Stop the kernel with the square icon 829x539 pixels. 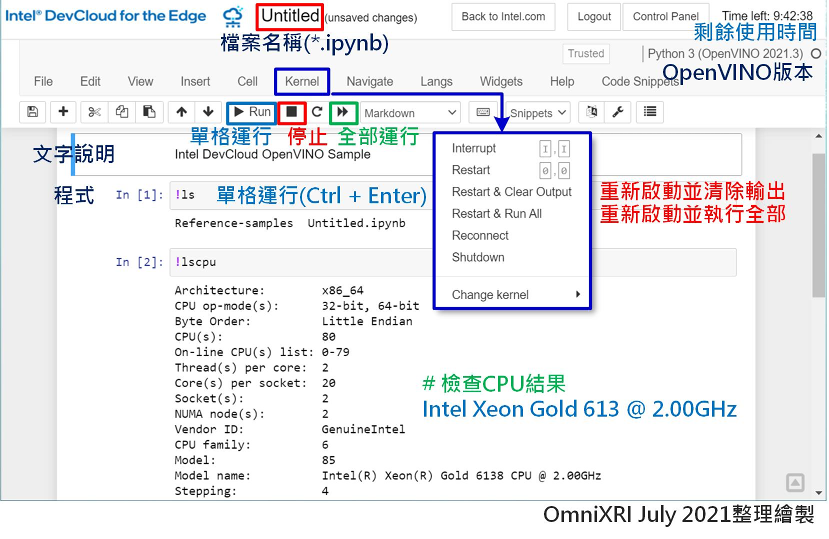pos(291,112)
